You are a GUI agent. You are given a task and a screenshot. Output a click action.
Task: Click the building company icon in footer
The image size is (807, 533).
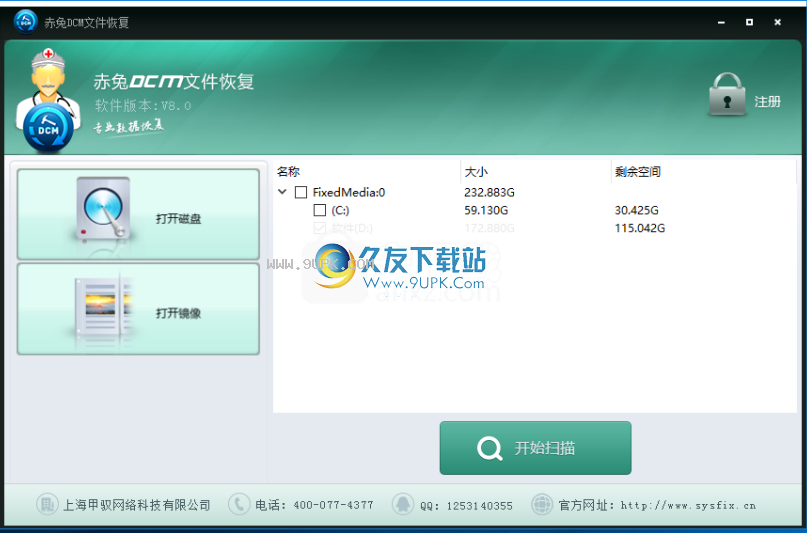pos(47,504)
